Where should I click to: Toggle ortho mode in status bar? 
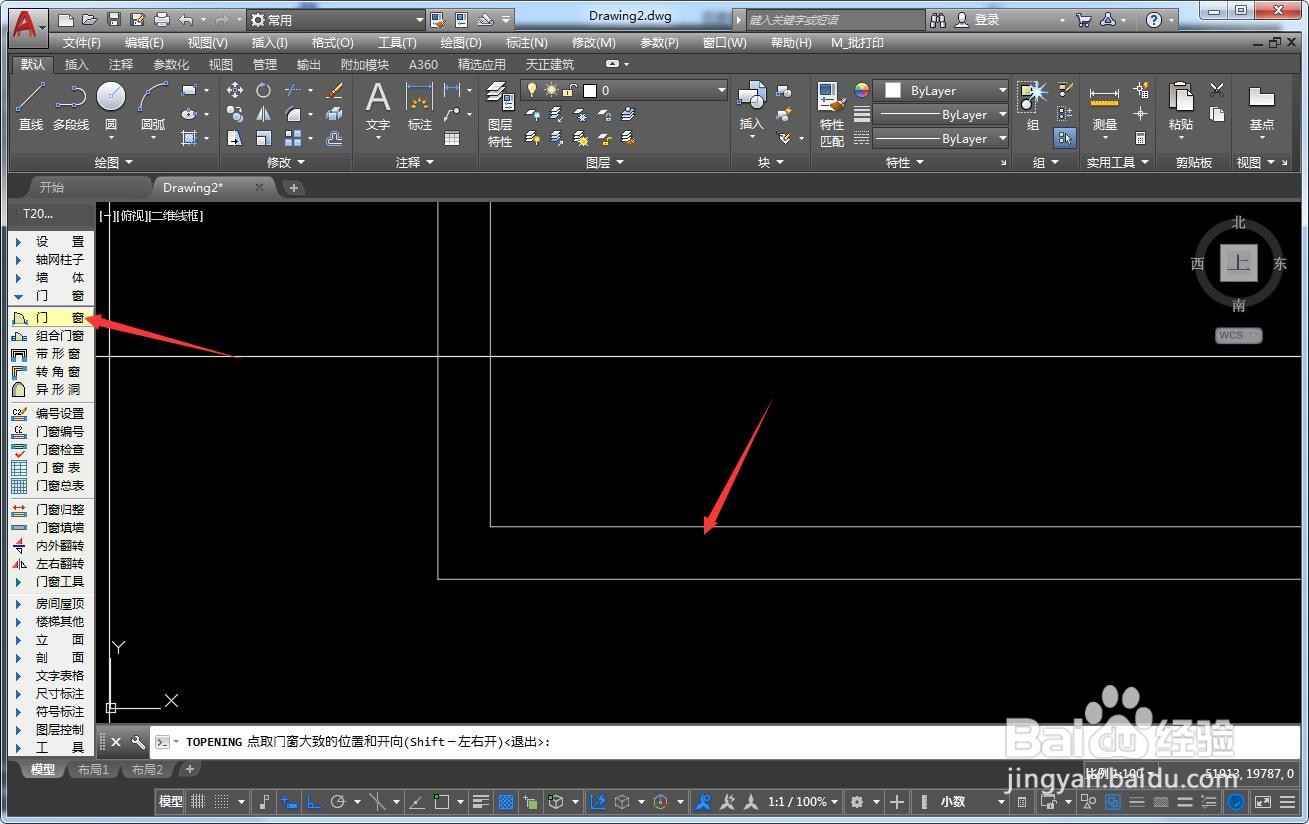click(313, 801)
